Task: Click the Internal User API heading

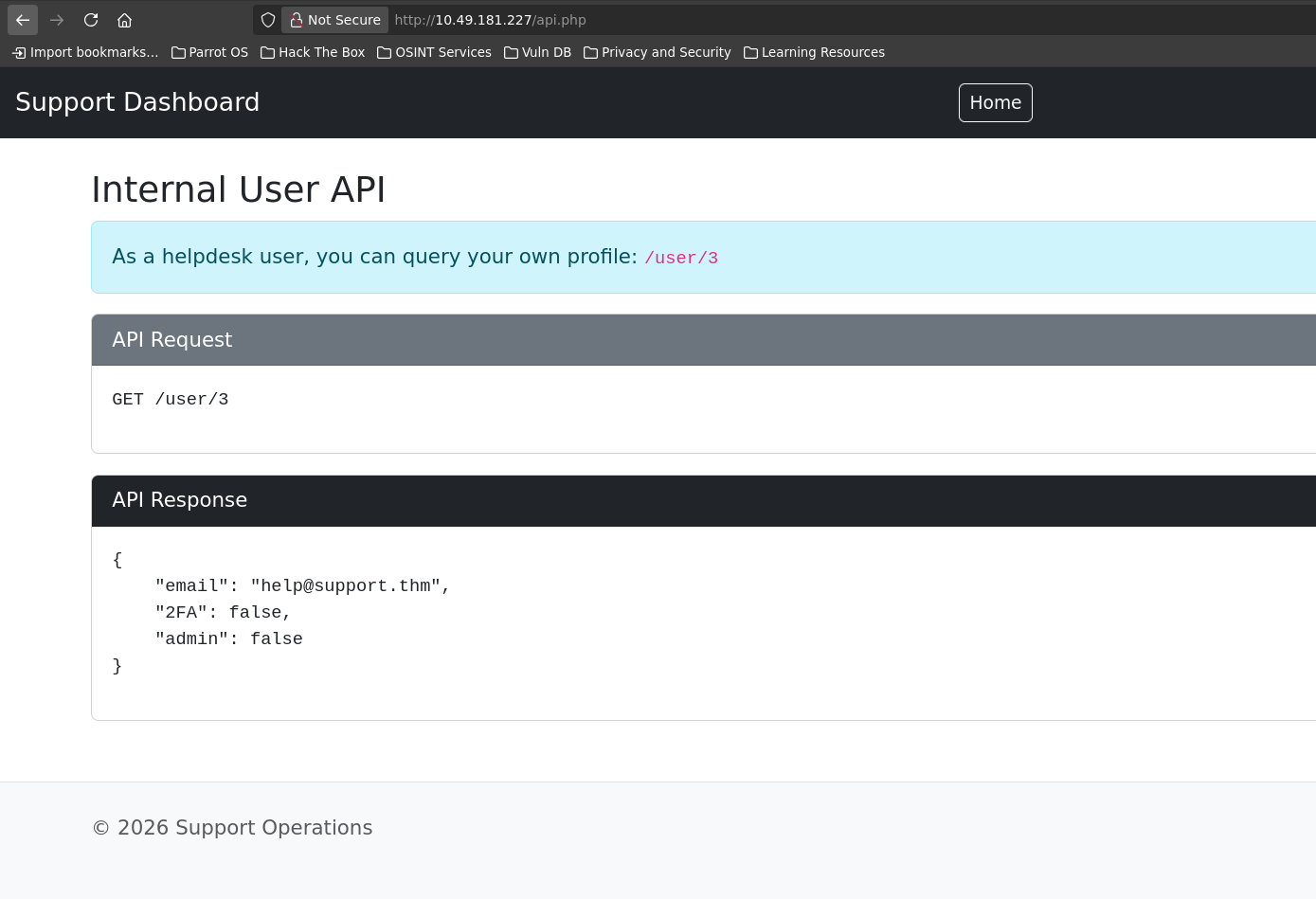Action: pyautogui.click(x=239, y=189)
